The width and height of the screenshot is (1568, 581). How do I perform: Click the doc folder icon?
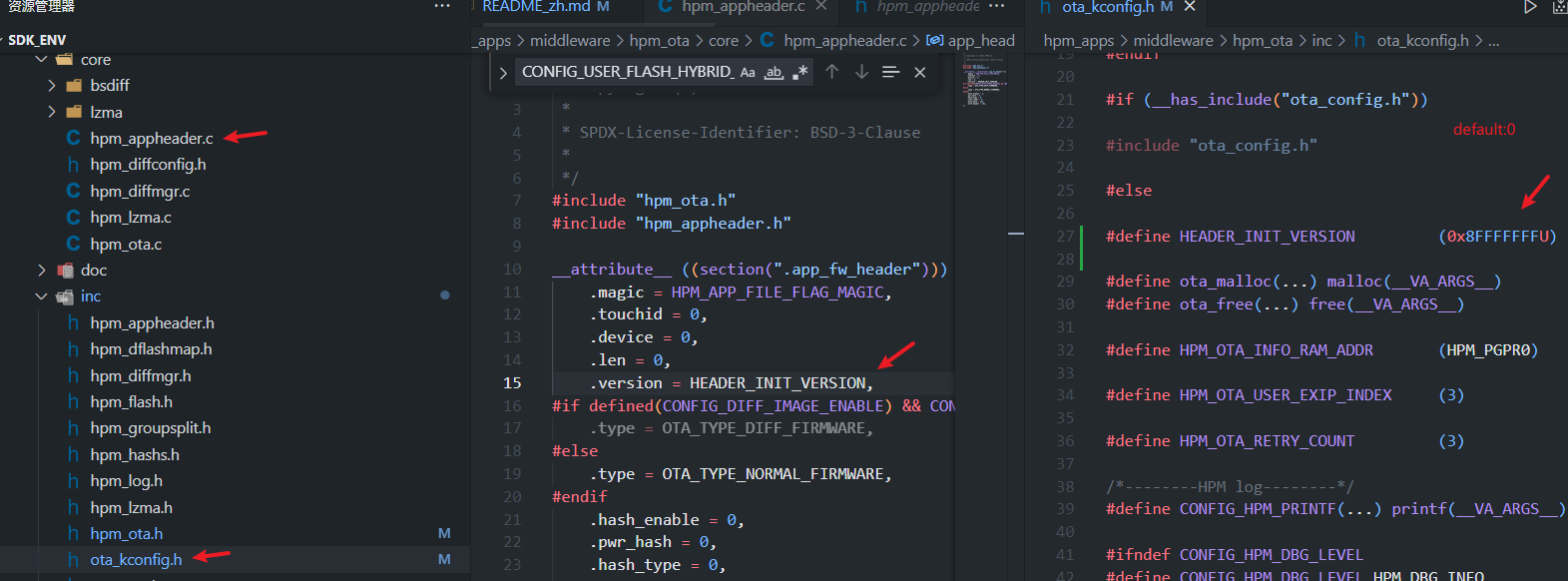coord(65,271)
